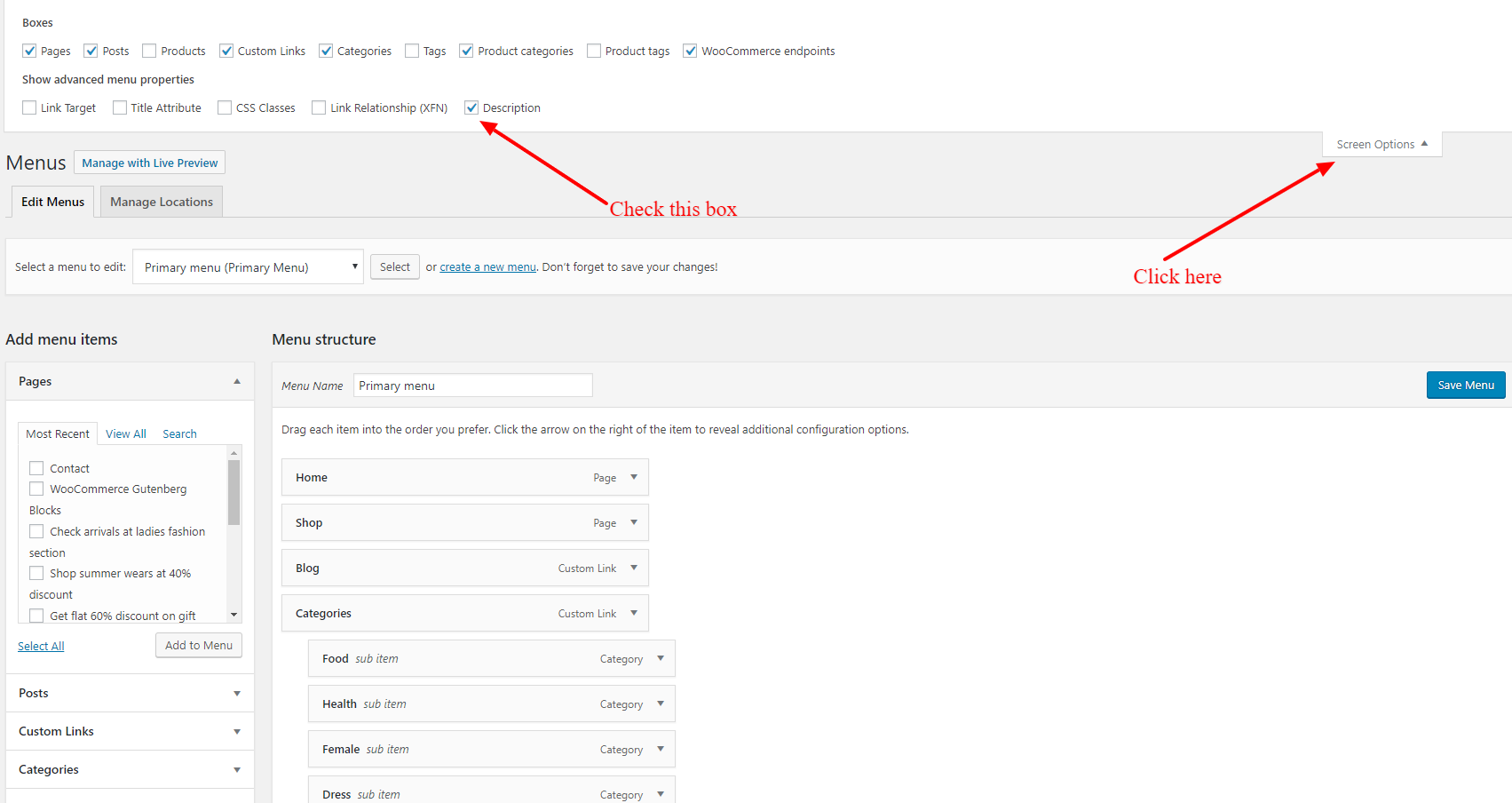Switch to the Edit Menus tab
Viewport: 1512px width, 803px height.
pos(52,202)
